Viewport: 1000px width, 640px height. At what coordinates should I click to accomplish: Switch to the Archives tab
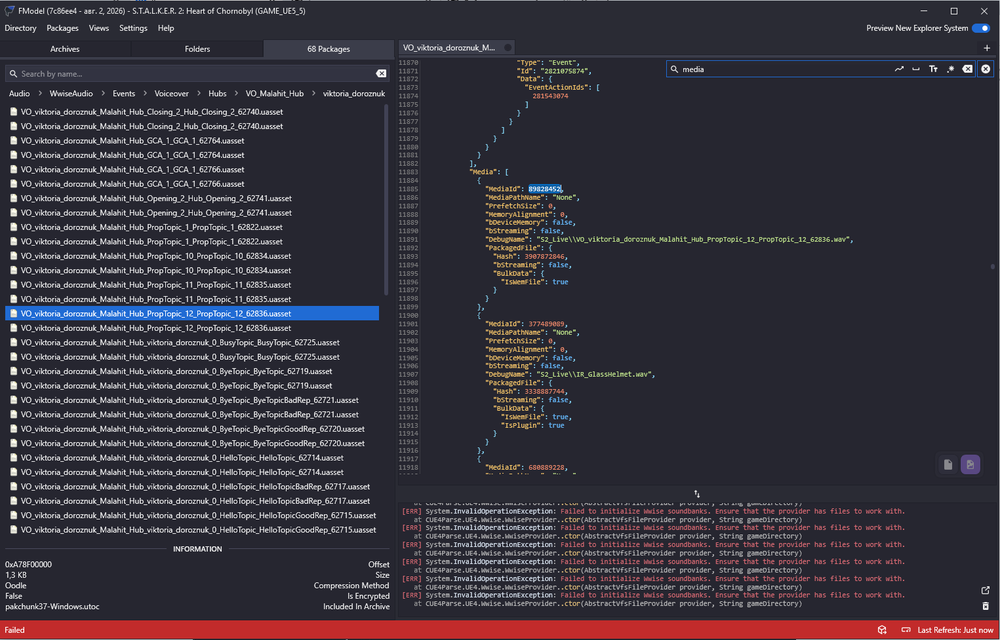[65, 48]
